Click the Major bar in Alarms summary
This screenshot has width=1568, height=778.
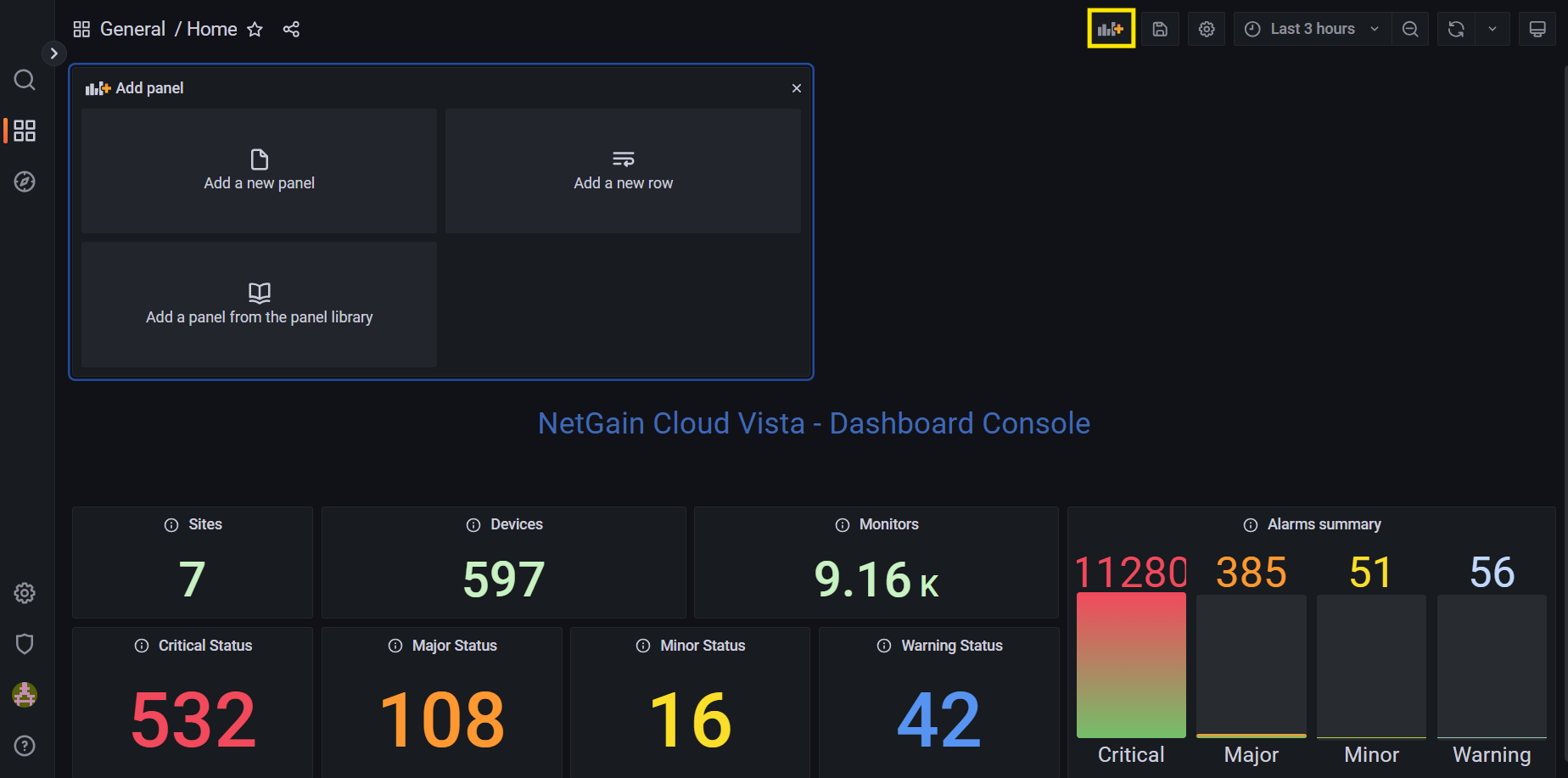(x=1252, y=666)
